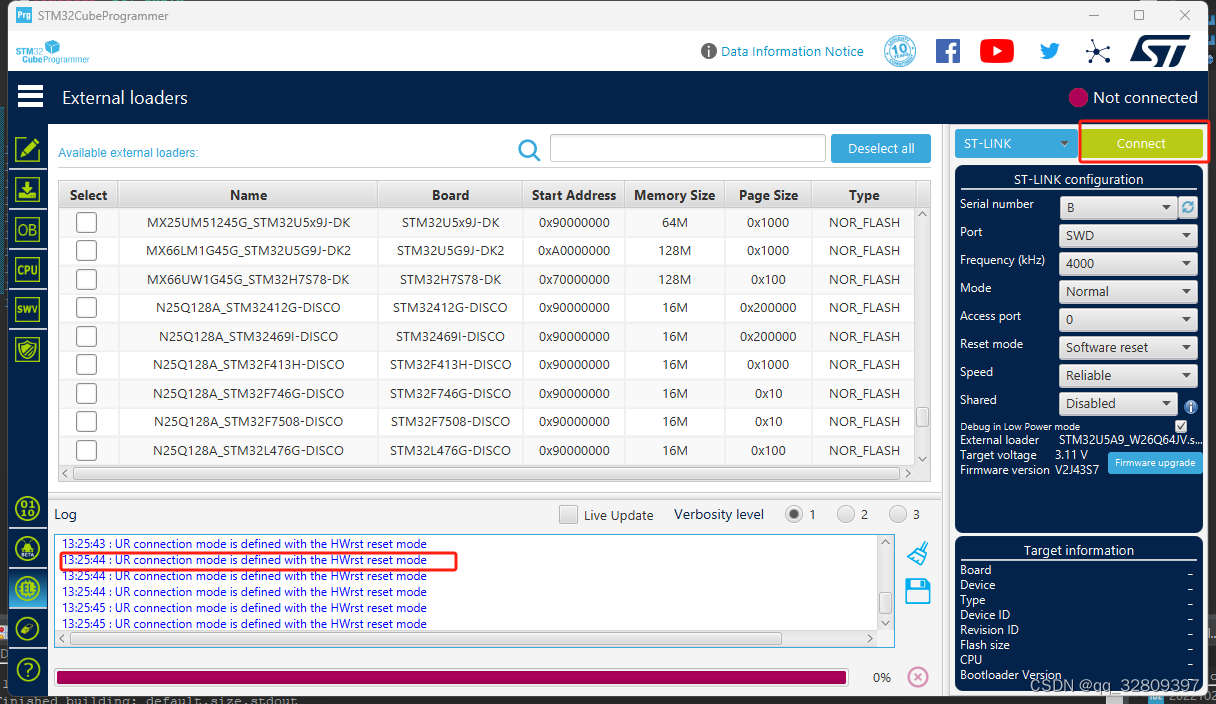
Task: Select loader N25Q128A_STM32F413H-DISCO checkbox
Action: 87,364
